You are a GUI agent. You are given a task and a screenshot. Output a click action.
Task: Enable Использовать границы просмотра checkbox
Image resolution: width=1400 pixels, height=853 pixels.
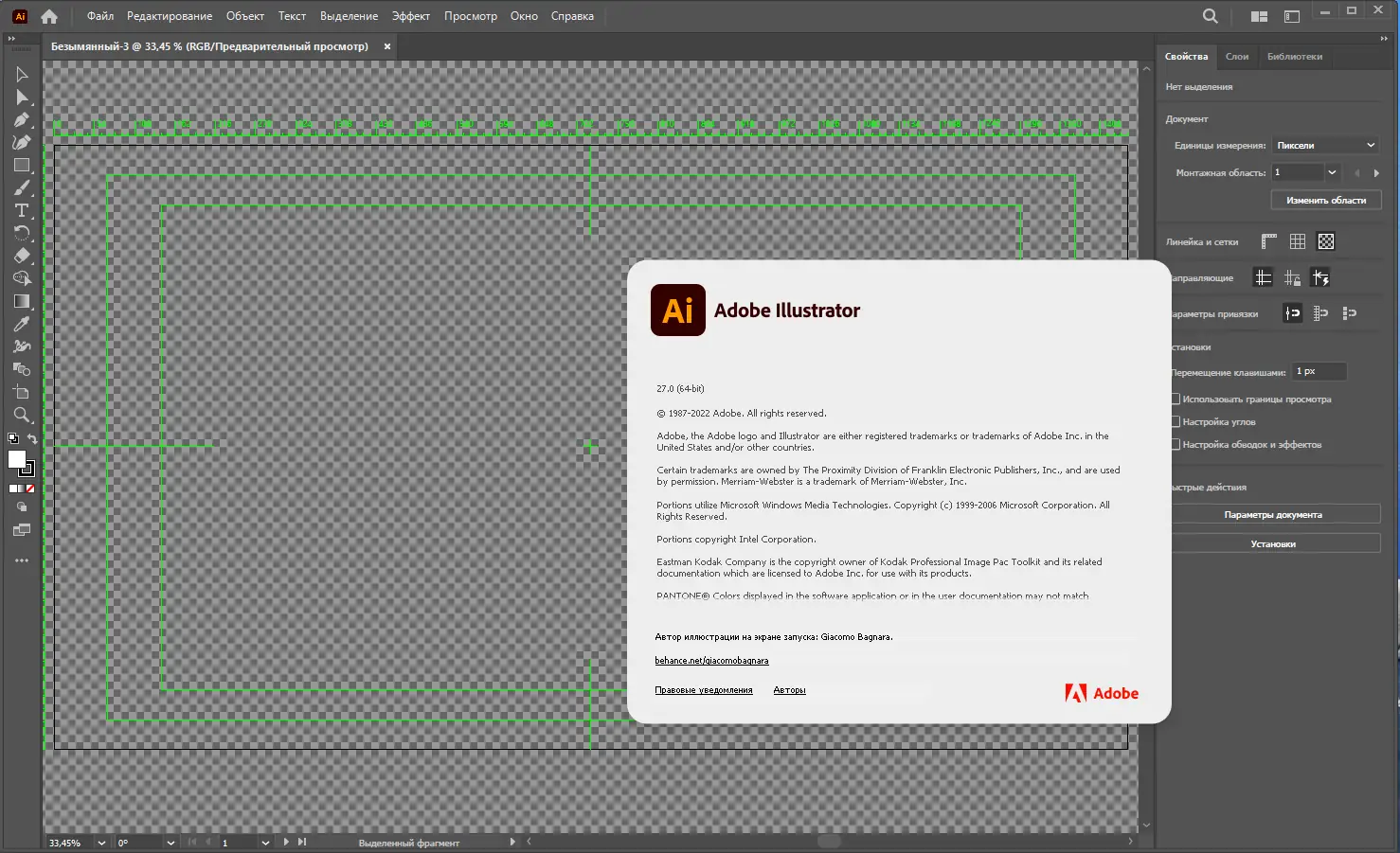[1176, 400]
